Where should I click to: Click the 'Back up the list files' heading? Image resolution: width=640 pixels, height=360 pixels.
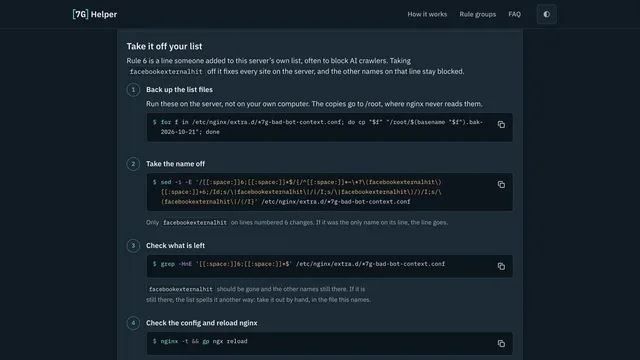pos(179,89)
